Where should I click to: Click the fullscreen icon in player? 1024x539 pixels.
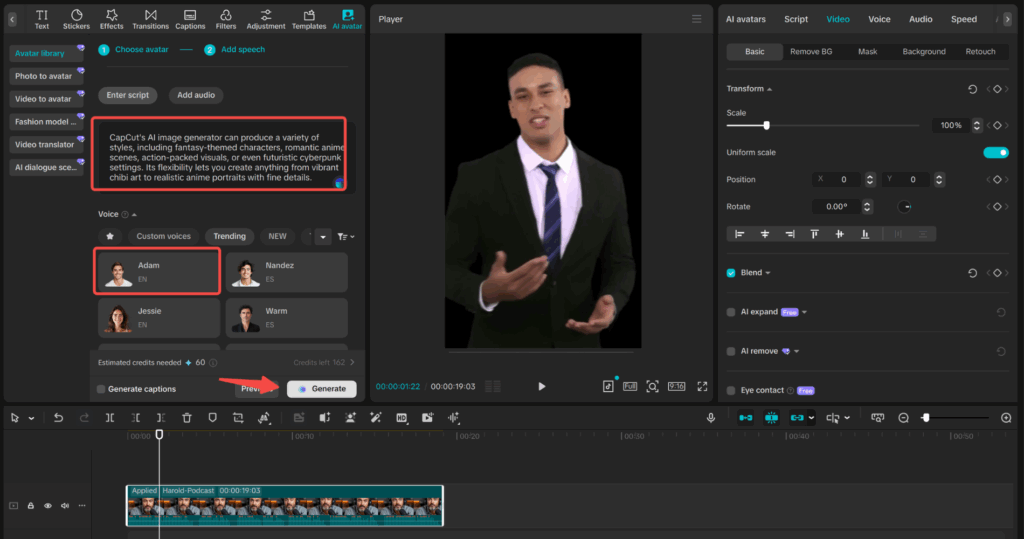point(702,386)
